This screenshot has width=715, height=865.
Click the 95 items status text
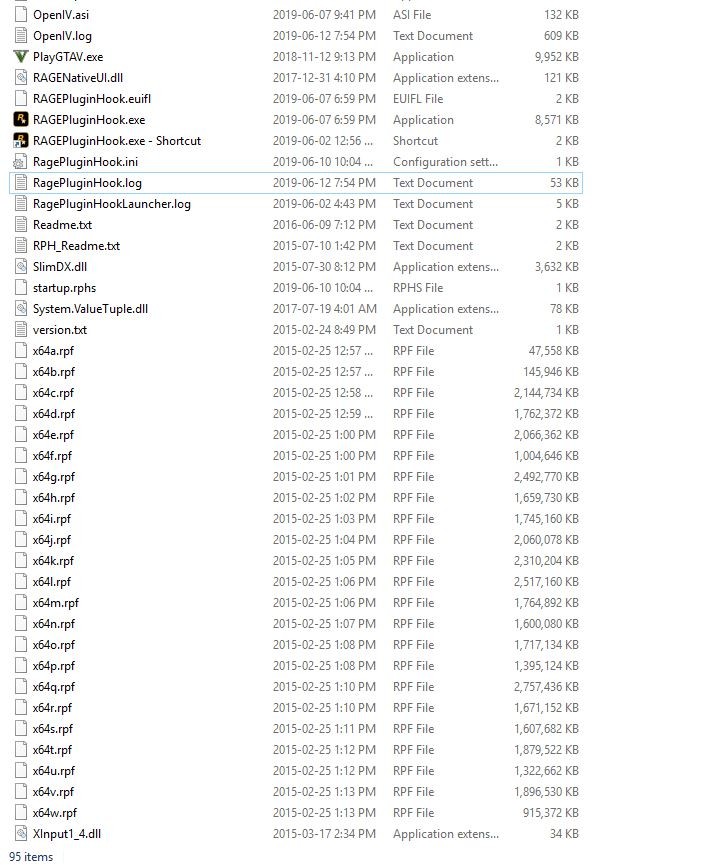click(x=31, y=857)
